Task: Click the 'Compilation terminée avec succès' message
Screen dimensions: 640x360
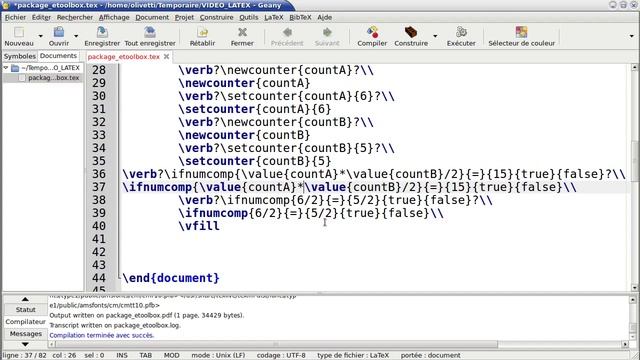Action: (x=102, y=335)
